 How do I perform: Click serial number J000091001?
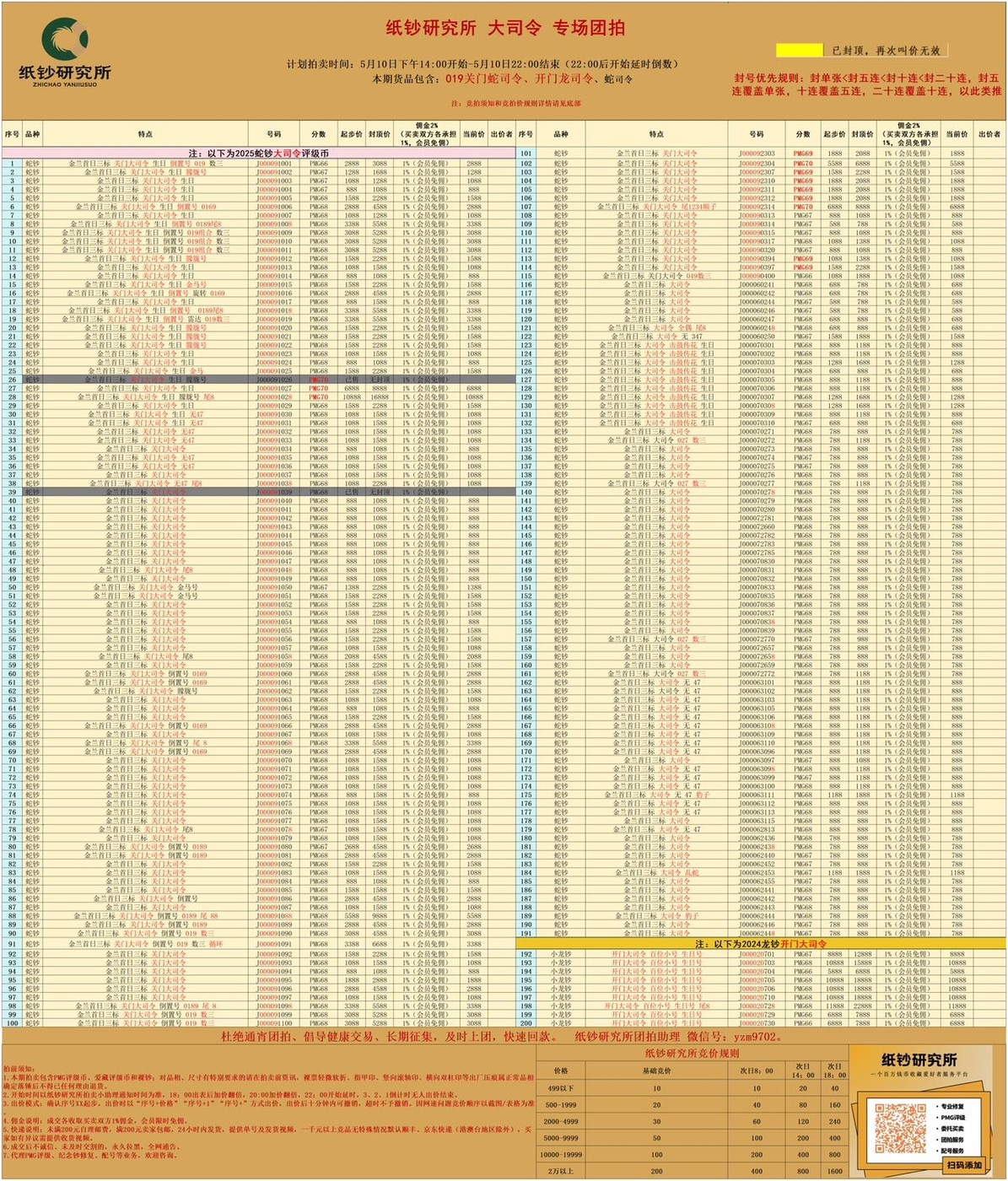[273, 163]
